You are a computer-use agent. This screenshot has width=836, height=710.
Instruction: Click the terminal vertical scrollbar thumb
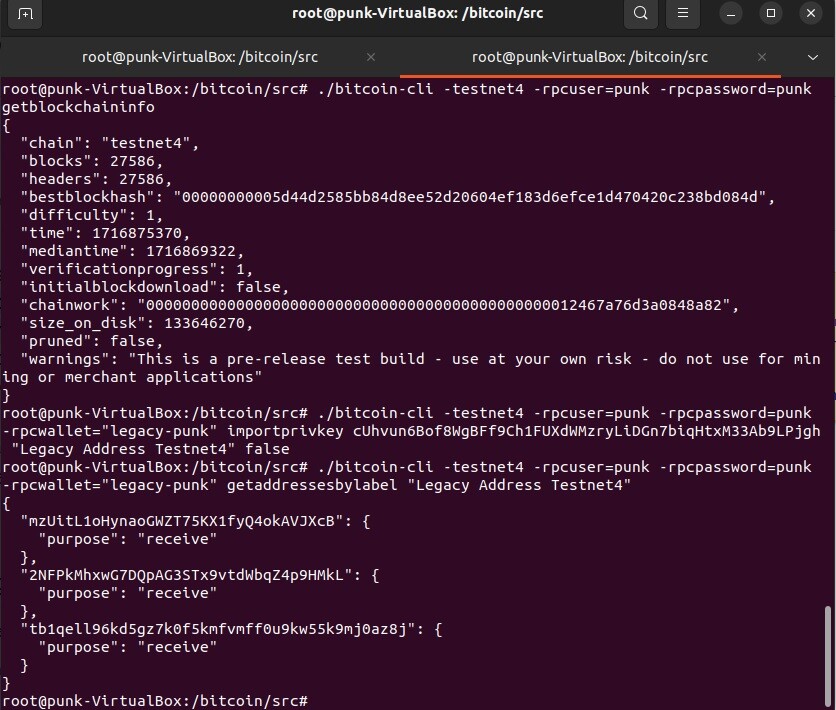coord(828,656)
